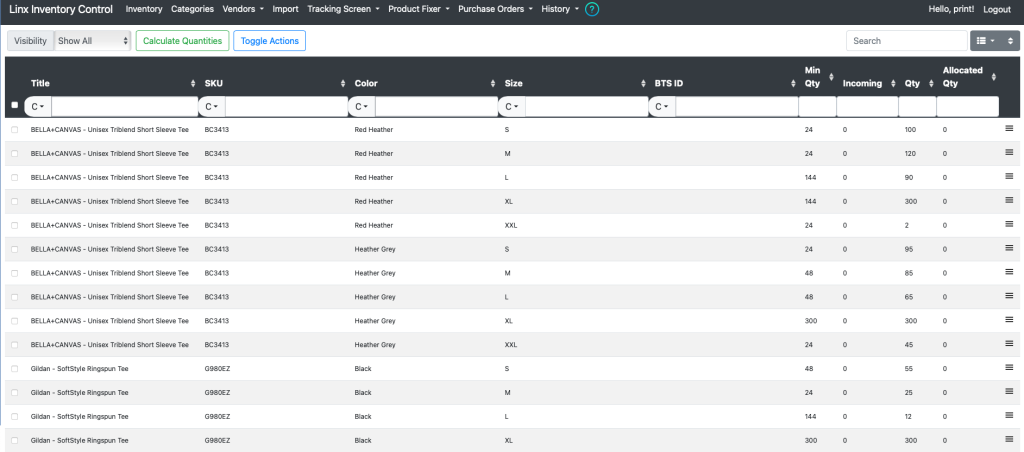Click the Calculate Quantities button
The height and width of the screenshot is (452, 1024).
[183, 40]
